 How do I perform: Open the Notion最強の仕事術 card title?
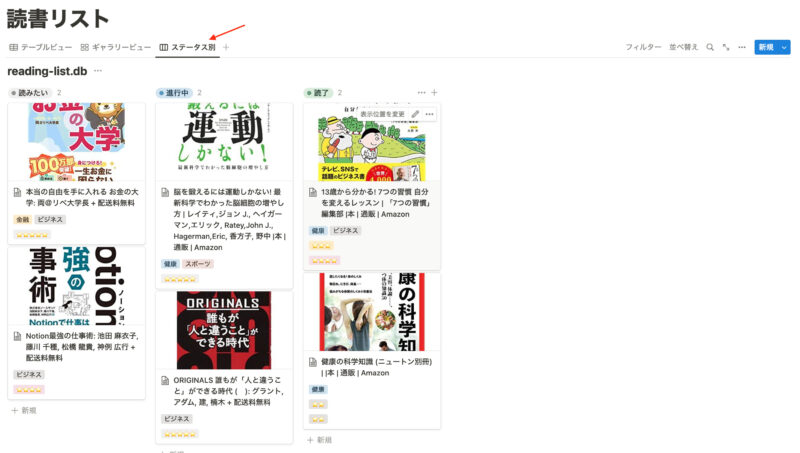(x=82, y=347)
